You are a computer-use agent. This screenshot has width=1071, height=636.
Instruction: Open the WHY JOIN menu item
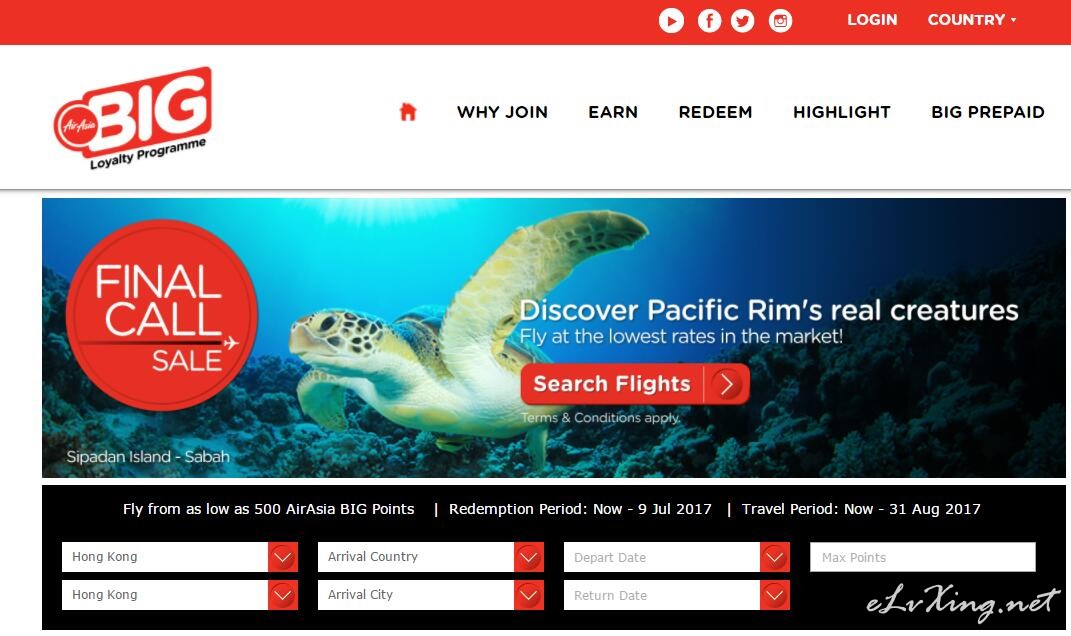tap(502, 112)
